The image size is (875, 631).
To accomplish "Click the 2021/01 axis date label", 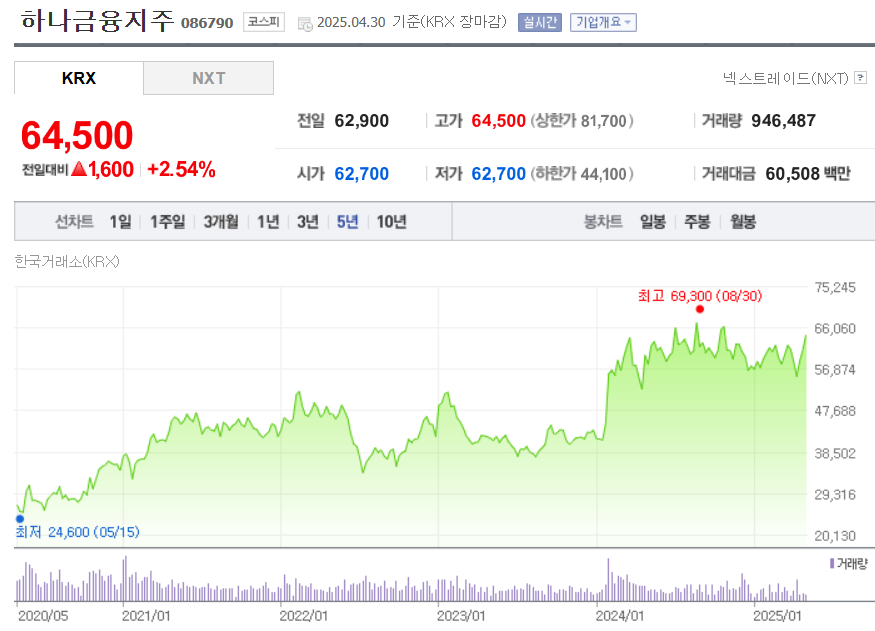I will pyautogui.click(x=146, y=616).
